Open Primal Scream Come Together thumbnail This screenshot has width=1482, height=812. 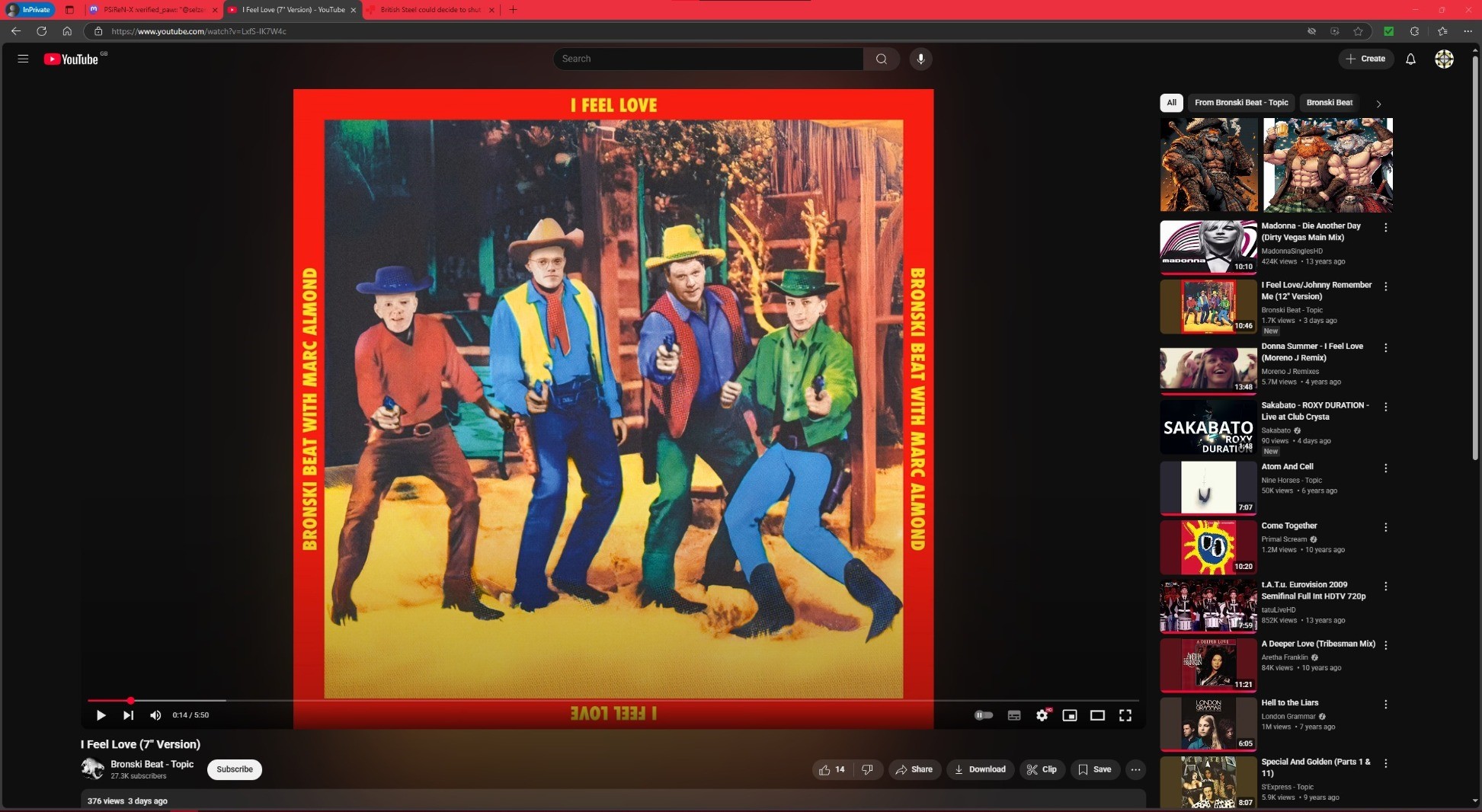click(1208, 547)
